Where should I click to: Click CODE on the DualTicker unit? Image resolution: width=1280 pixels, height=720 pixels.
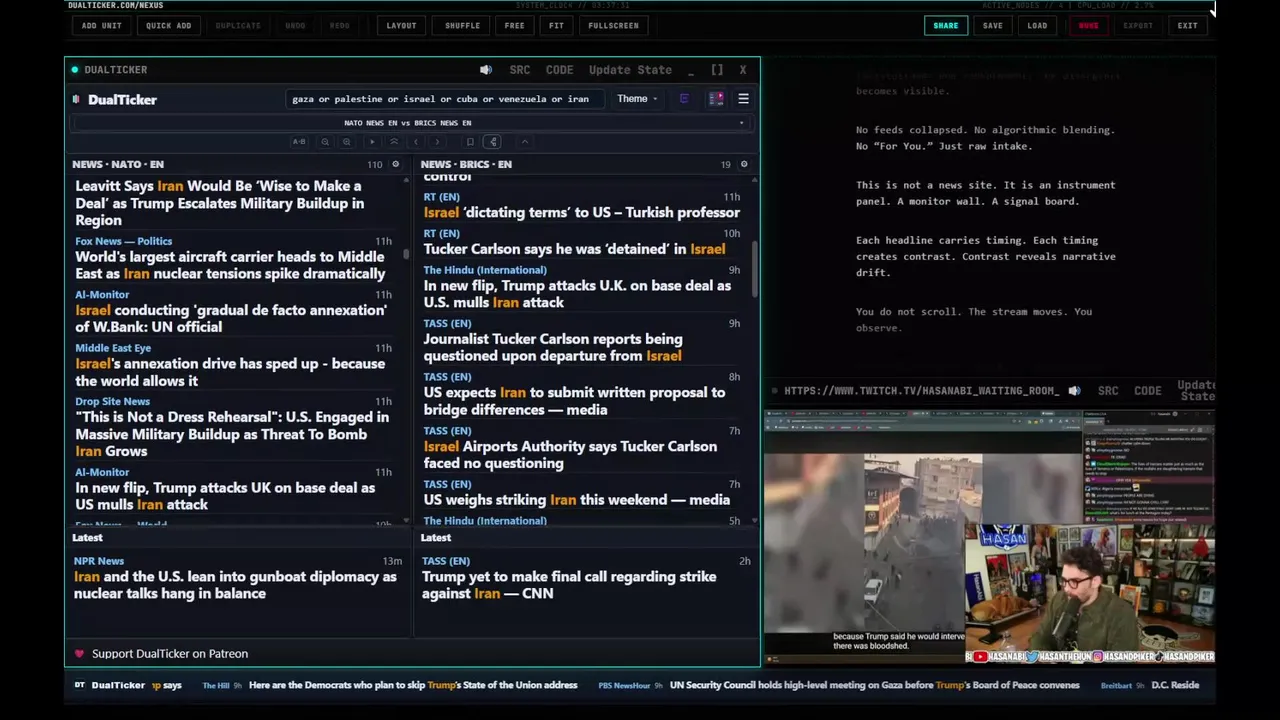(559, 70)
